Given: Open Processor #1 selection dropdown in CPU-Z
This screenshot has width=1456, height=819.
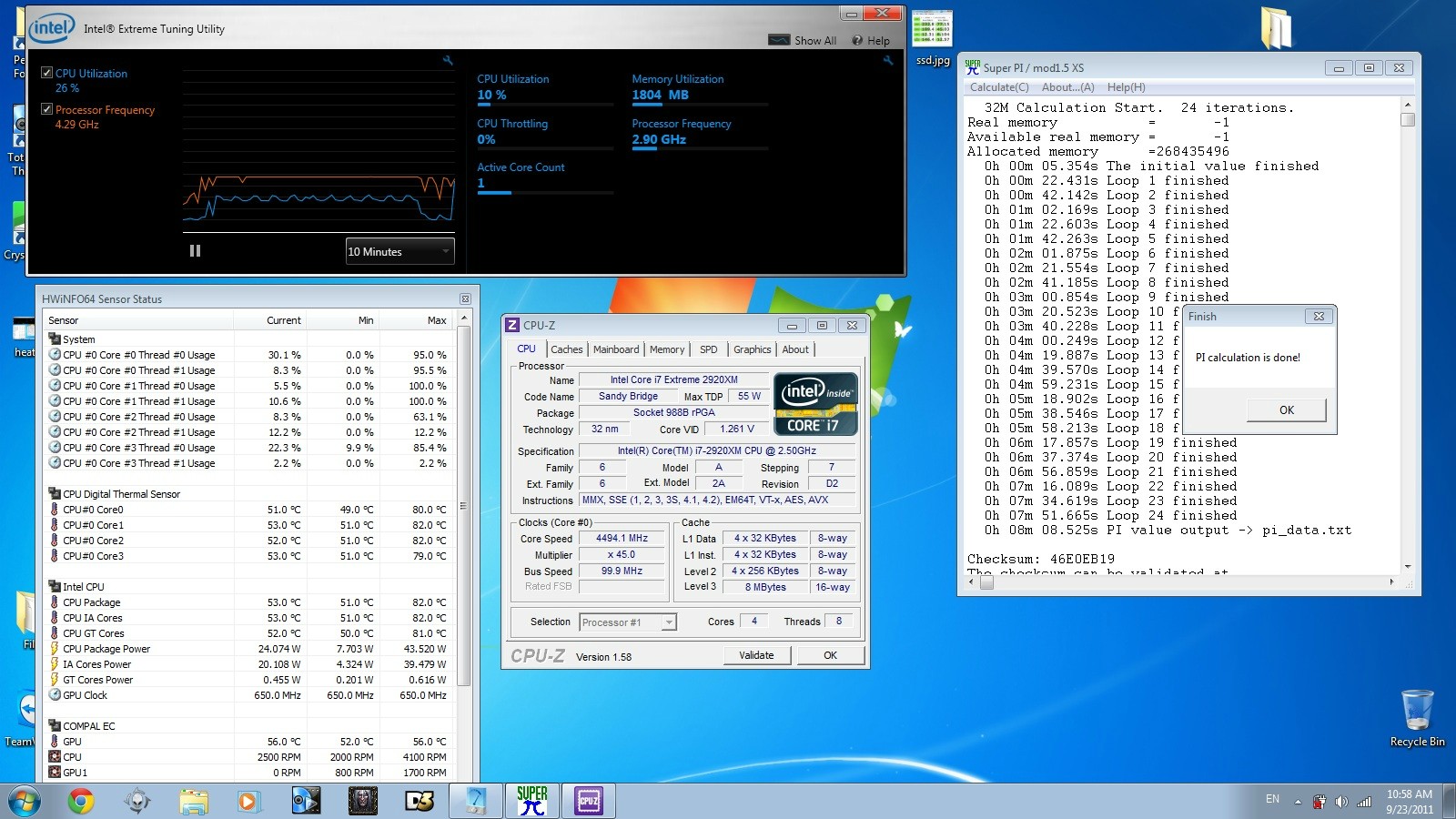Looking at the screenshot, I should (x=628, y=622).
